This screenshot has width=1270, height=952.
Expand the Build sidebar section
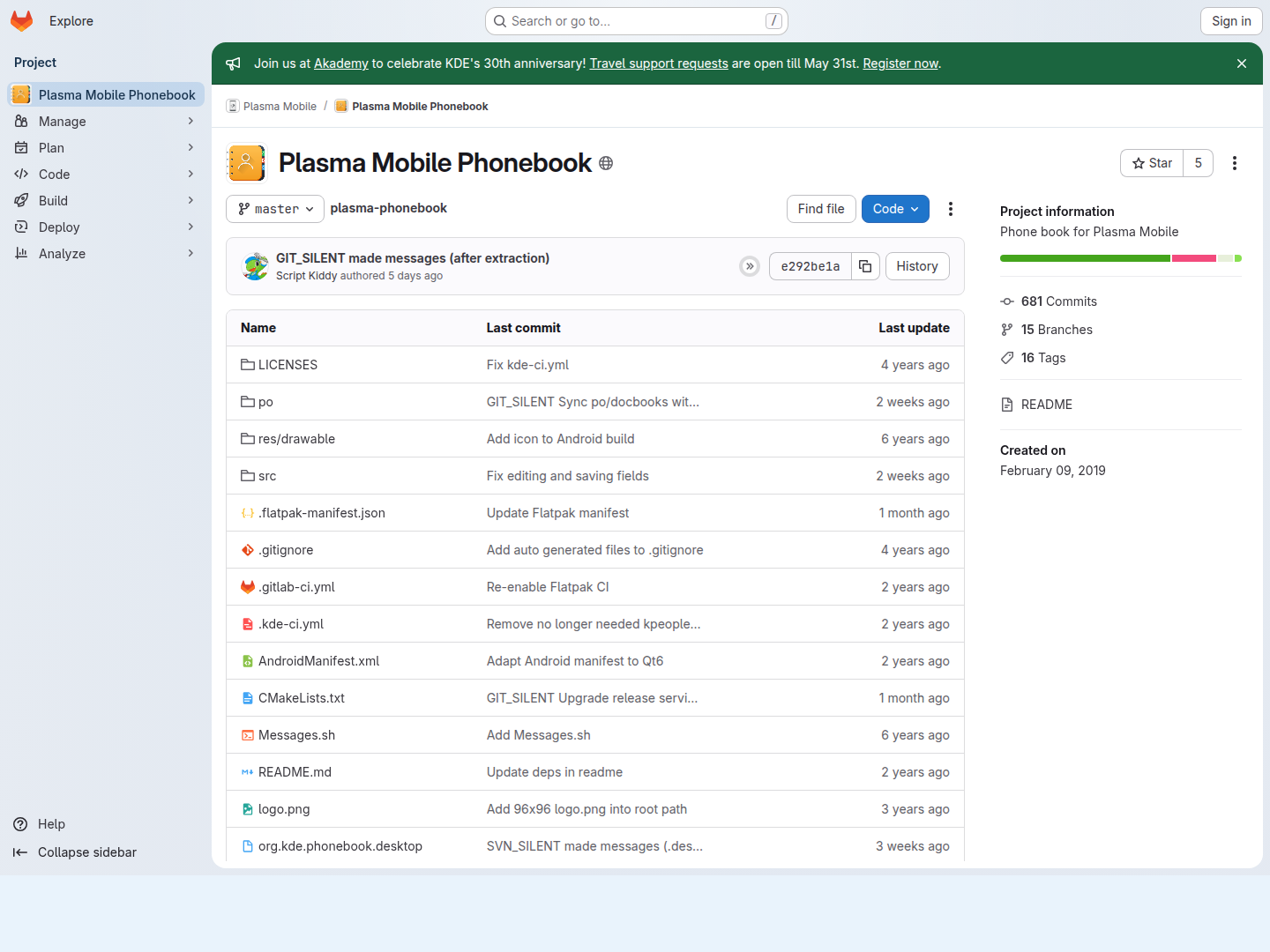tap(106, 201)
